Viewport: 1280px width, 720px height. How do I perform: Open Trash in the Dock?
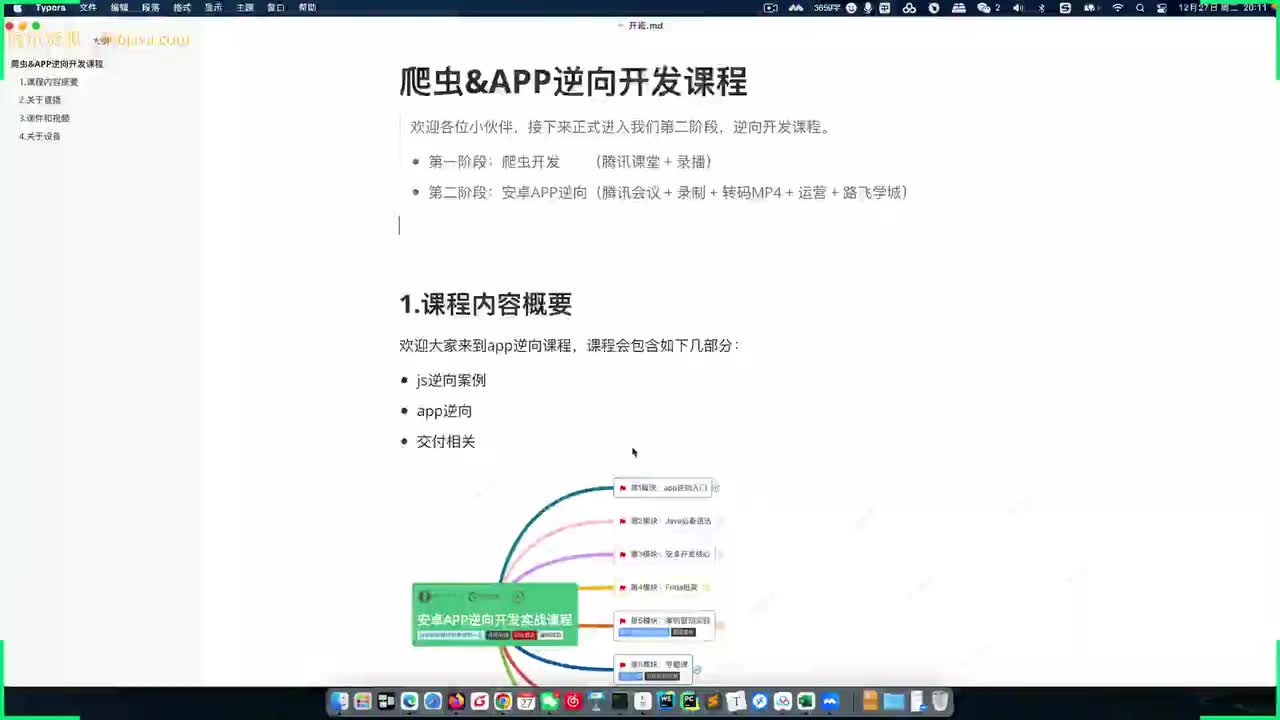tap(940, 702)
